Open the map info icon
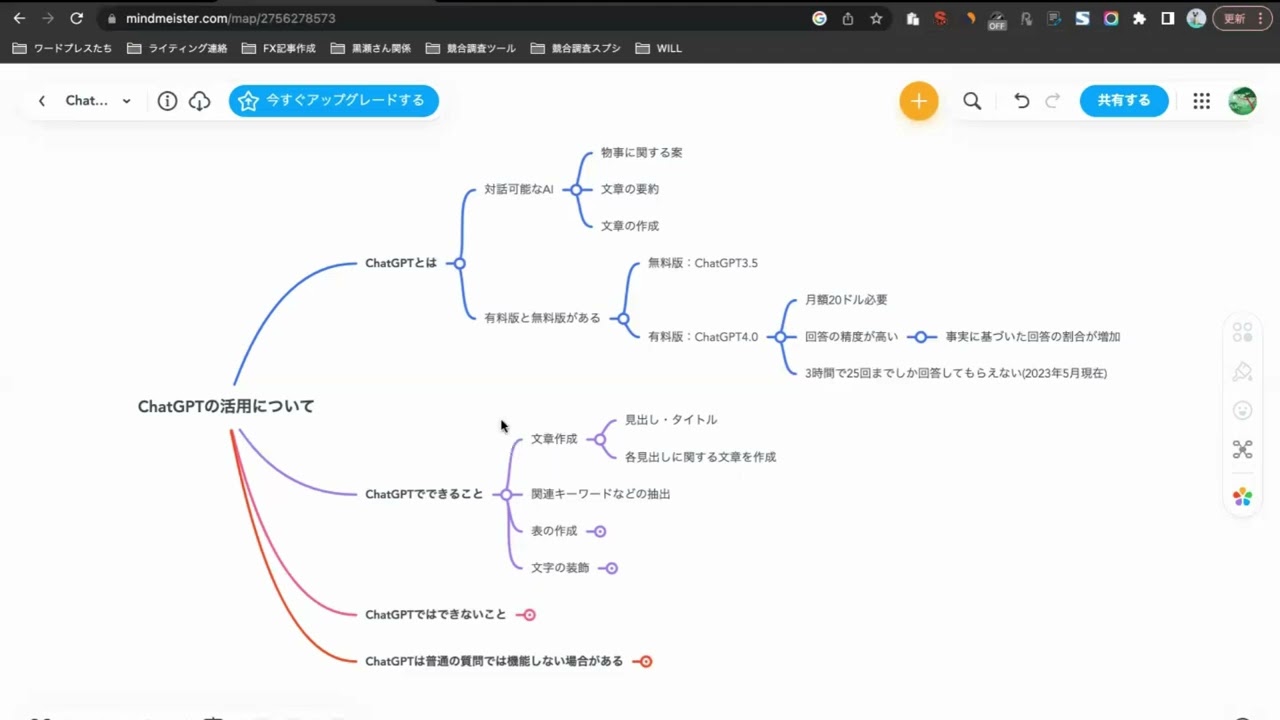 [x=167, y=101]
